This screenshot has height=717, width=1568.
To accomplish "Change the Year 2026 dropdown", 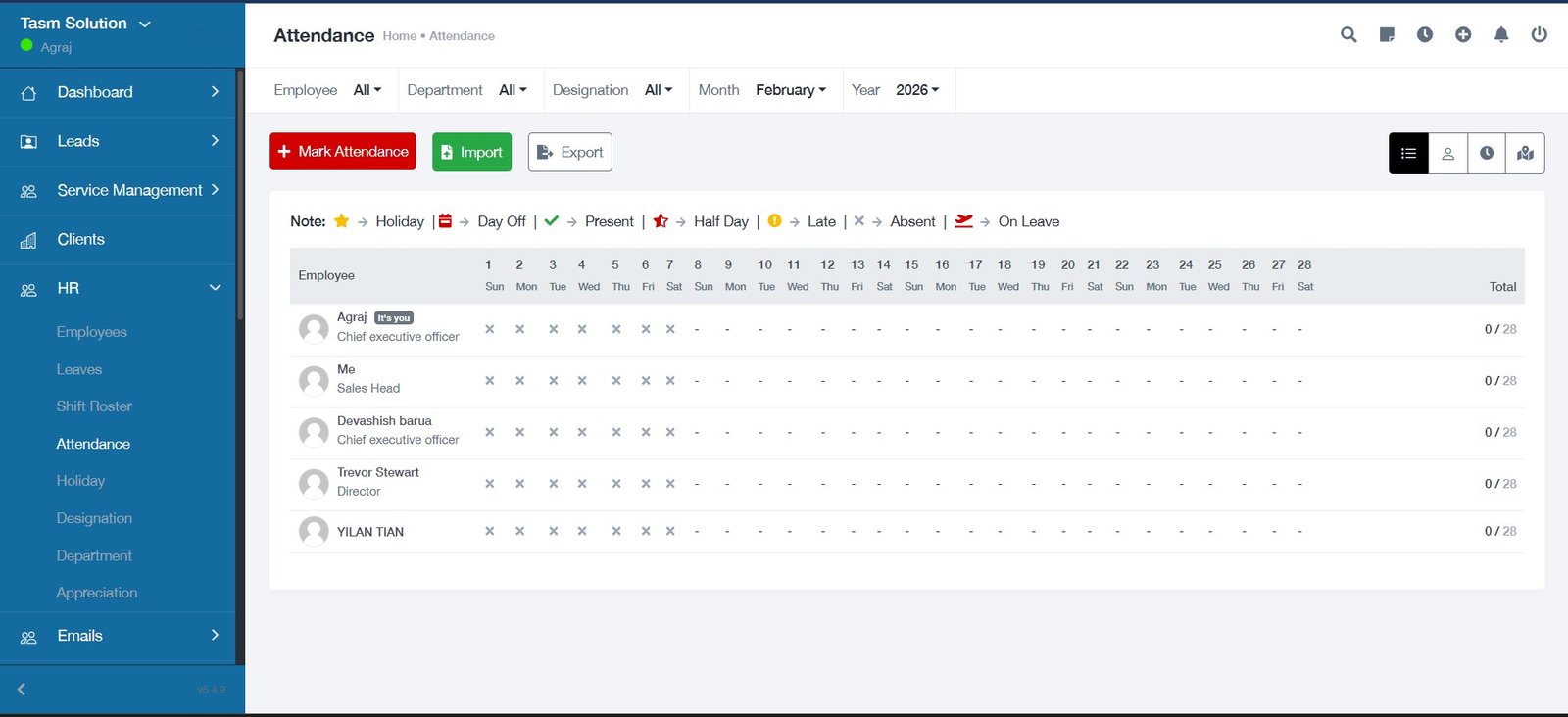I will (916, 90).
